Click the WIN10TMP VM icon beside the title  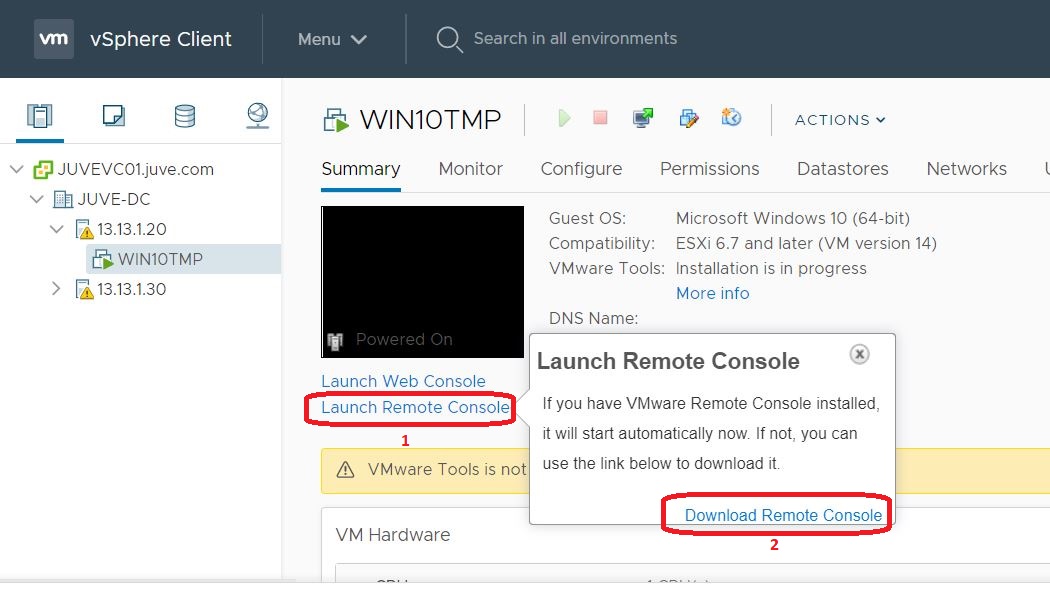336,120
